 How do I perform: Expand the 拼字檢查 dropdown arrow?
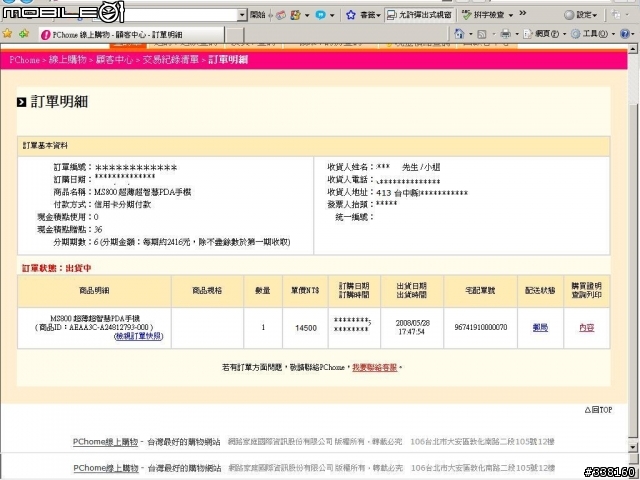click(x=511, y=16)
